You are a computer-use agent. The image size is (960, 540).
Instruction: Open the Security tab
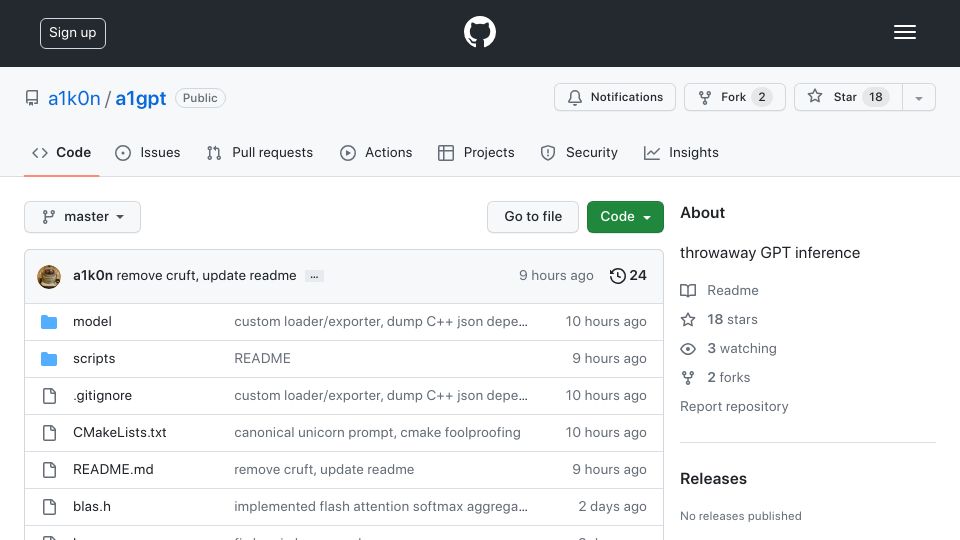pyautogui.click(x=579, y=152)
